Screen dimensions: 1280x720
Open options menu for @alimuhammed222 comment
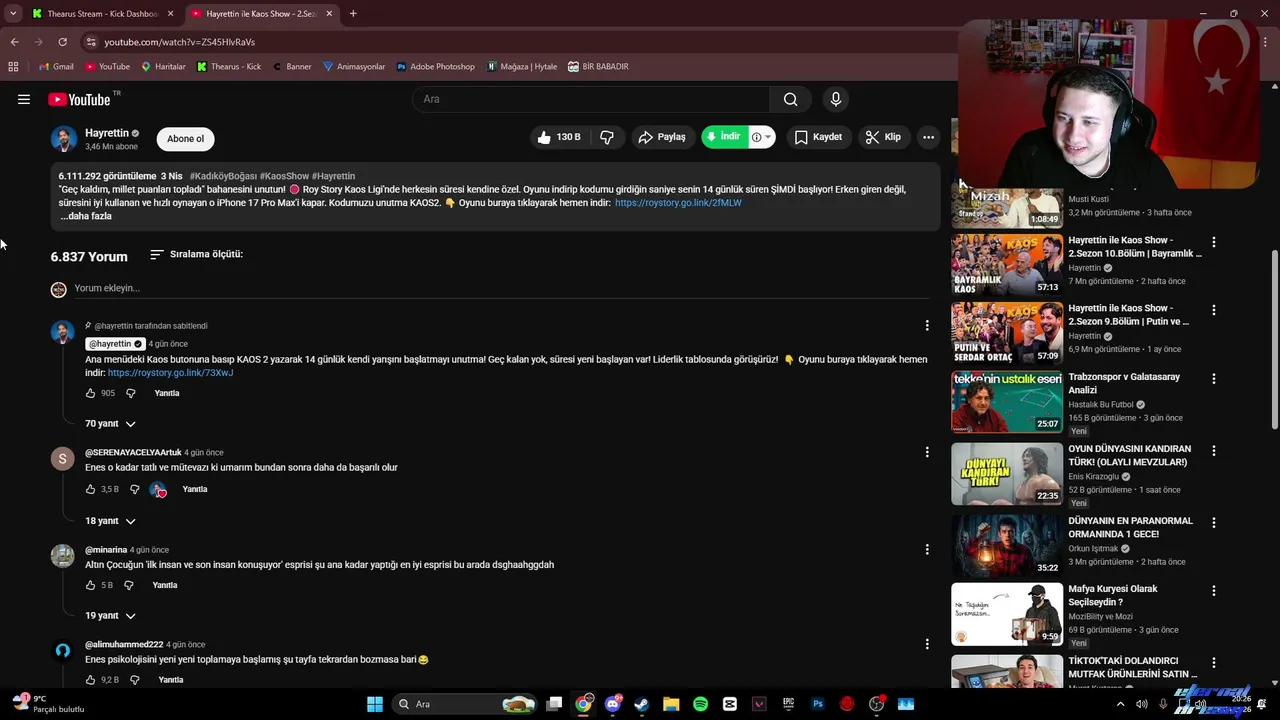click(x=927, y=644)
